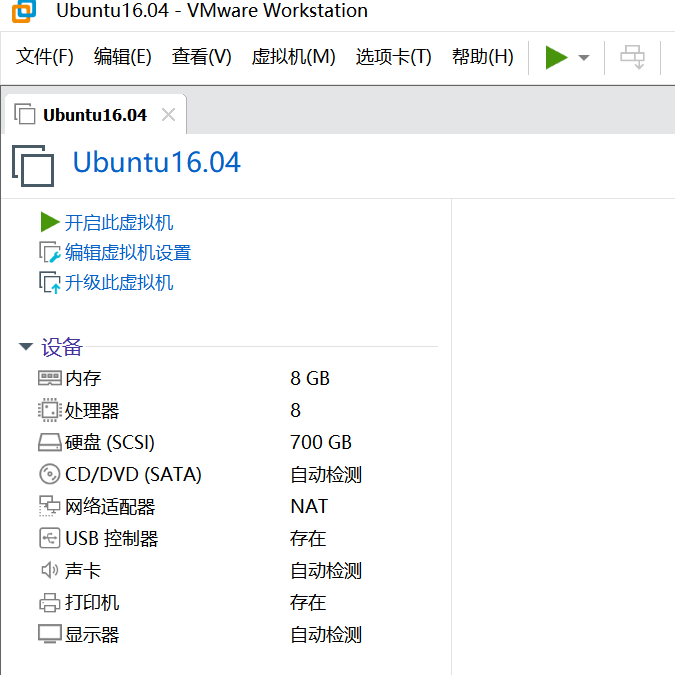Click the VMware Workstation logo icon
Screen dimensions: 675x675
tap(24, 11)
